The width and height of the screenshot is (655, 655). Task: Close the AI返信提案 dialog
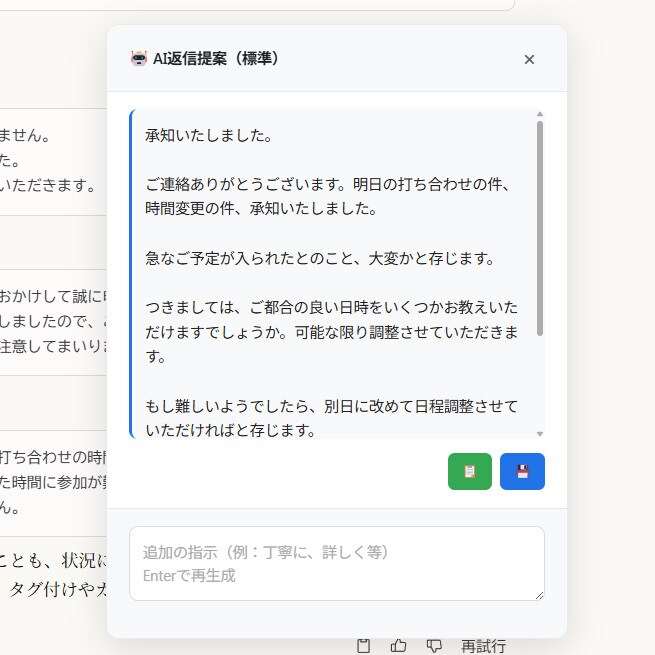529,60
